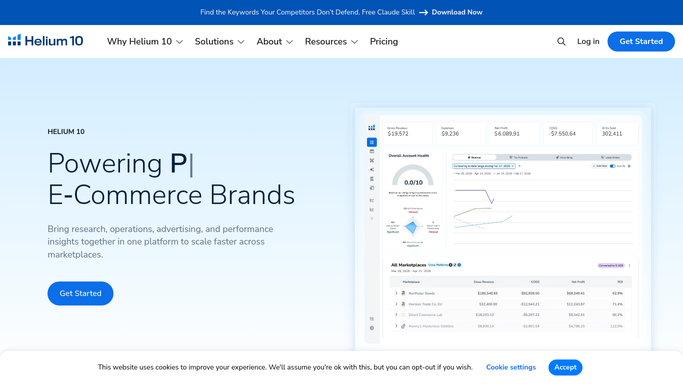This screenshot has width=683, height=384.
Task: Expand the Why Helium 10 dropdown
Action: coord(145,41)
